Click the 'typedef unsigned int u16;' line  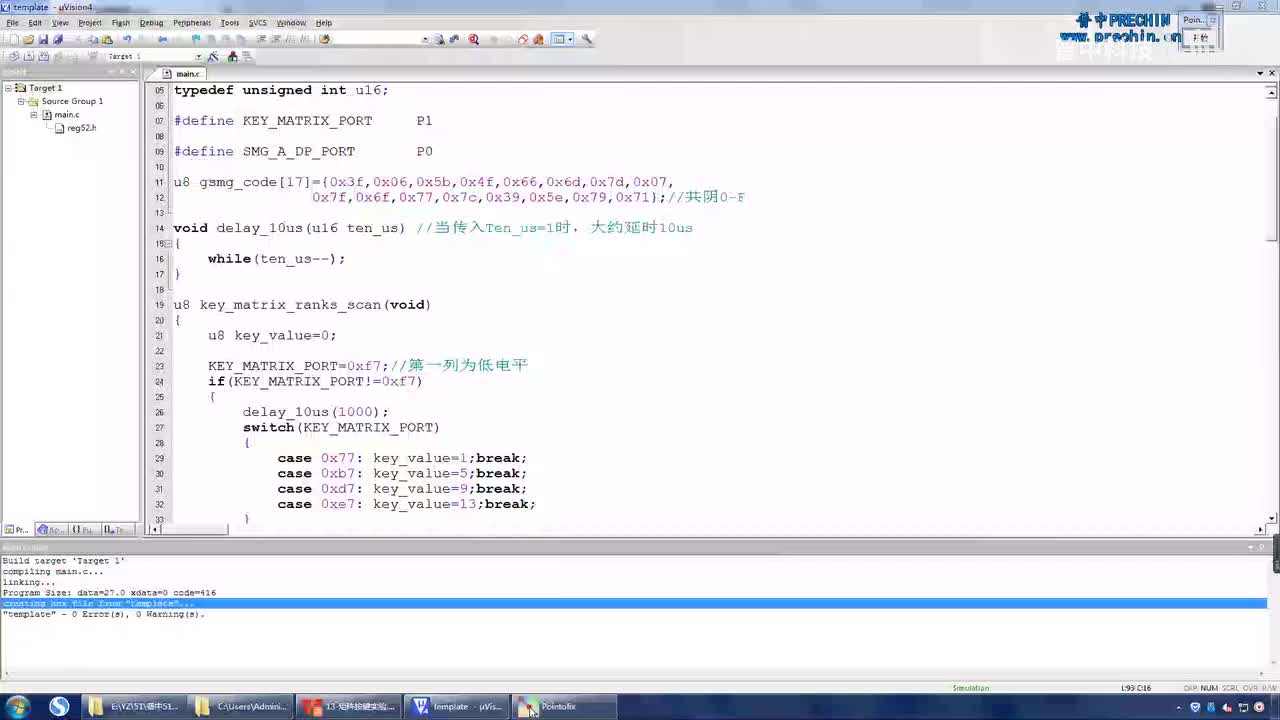[281, 90]
